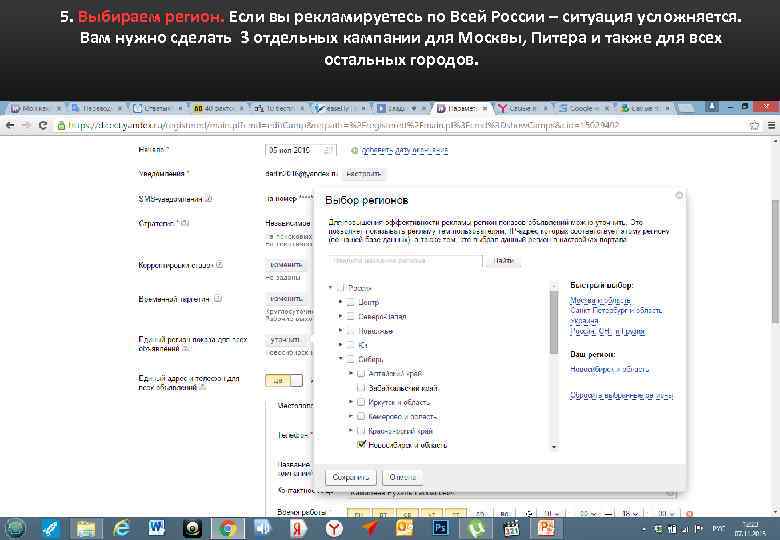Close the region selection dialog with X

point(679,195)
